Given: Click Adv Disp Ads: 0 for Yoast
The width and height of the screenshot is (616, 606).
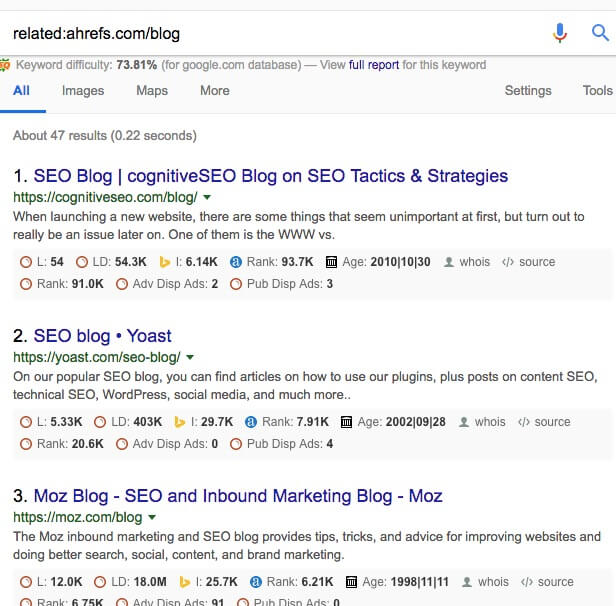Looking at the screenshot, I should [x=167, y=444].
